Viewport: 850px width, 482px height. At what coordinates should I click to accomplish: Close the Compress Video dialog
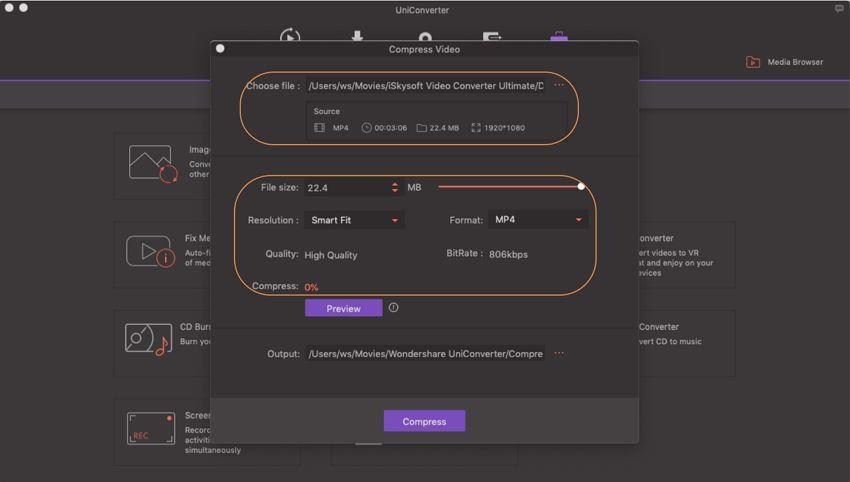point(220,48)
